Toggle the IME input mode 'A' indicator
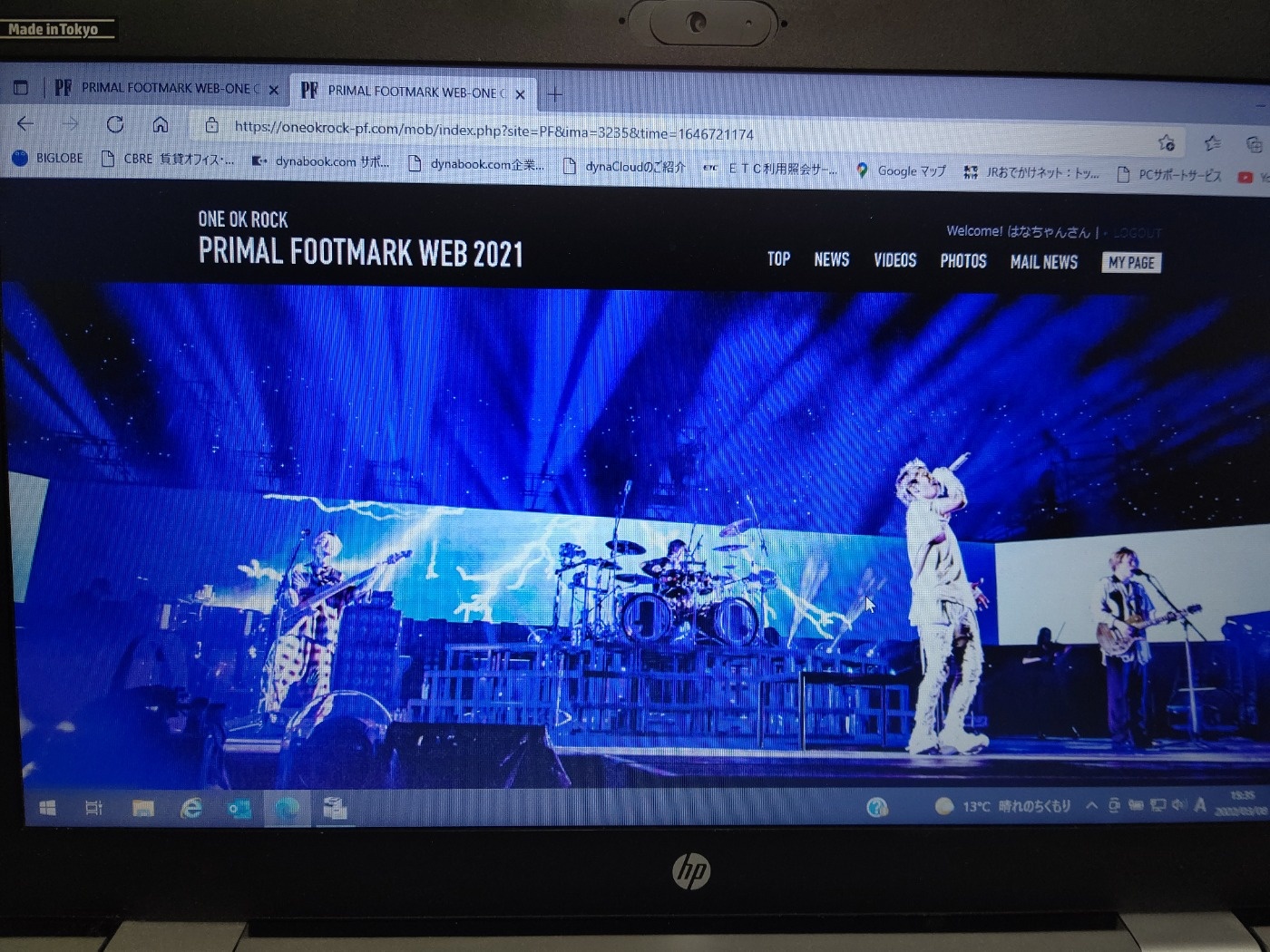Screen dimensions: 1270x952 coord(1200,804)
